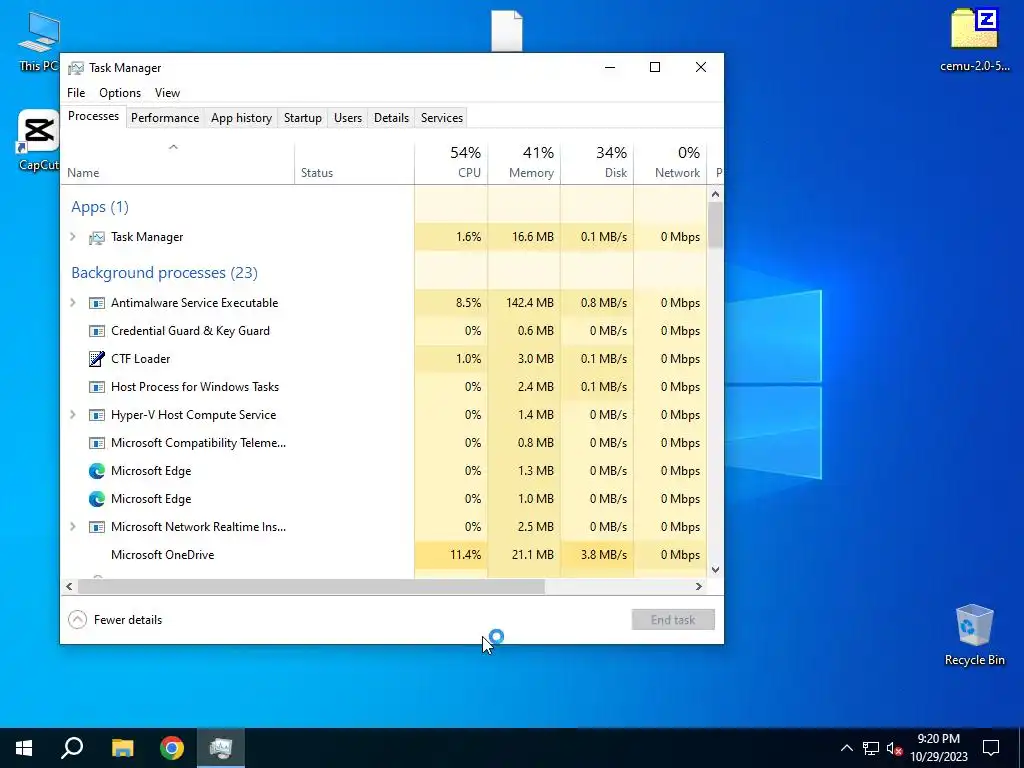Open the Windows Start menu

(24, 748)
